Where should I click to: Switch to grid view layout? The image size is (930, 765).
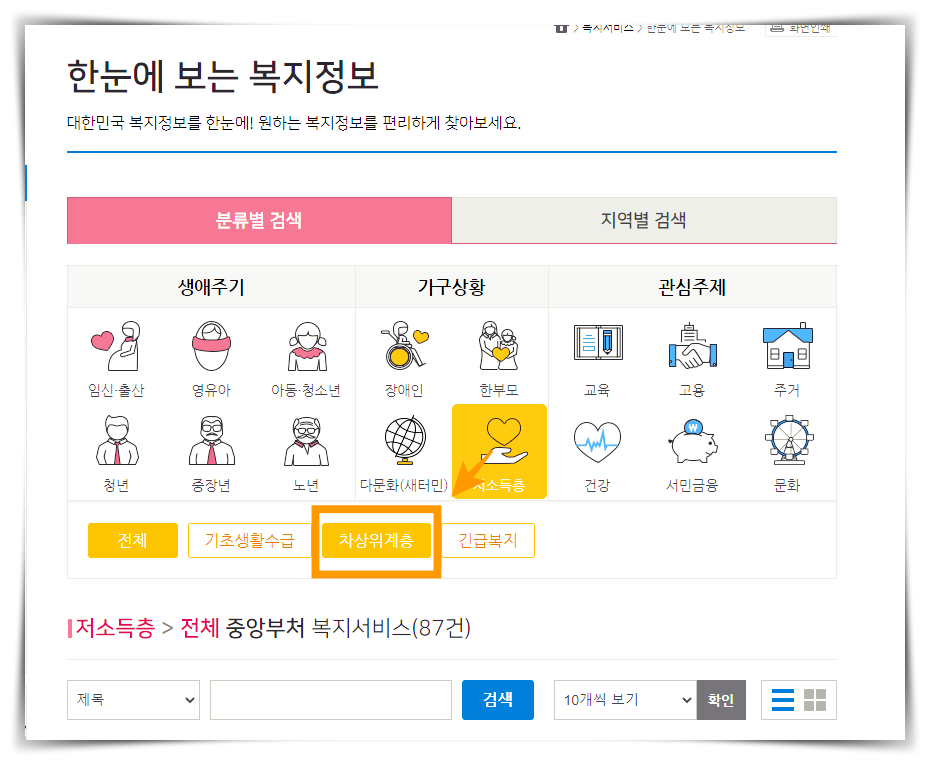coord(815,700)
